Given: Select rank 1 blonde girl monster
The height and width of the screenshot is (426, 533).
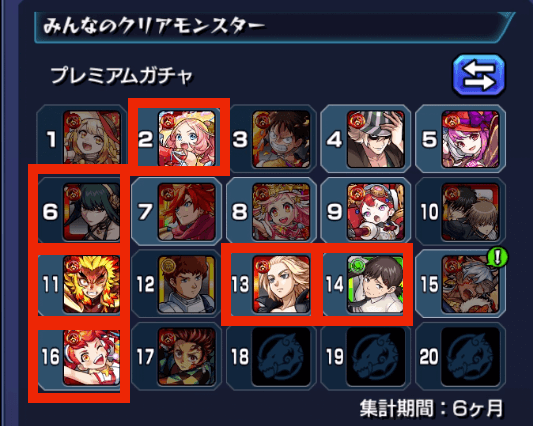Looking at the screenshot, I should pyautogui.click(x=92, y=137).
